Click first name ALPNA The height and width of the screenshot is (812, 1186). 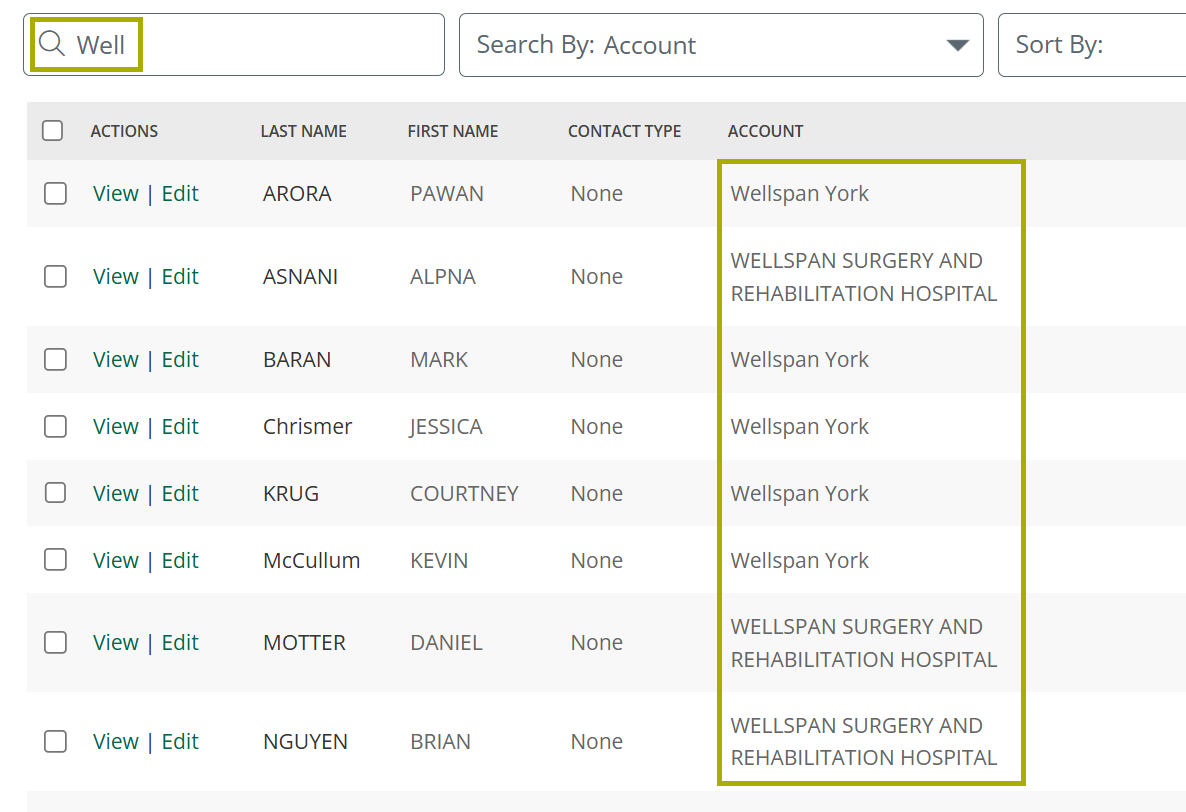(442, 277)
